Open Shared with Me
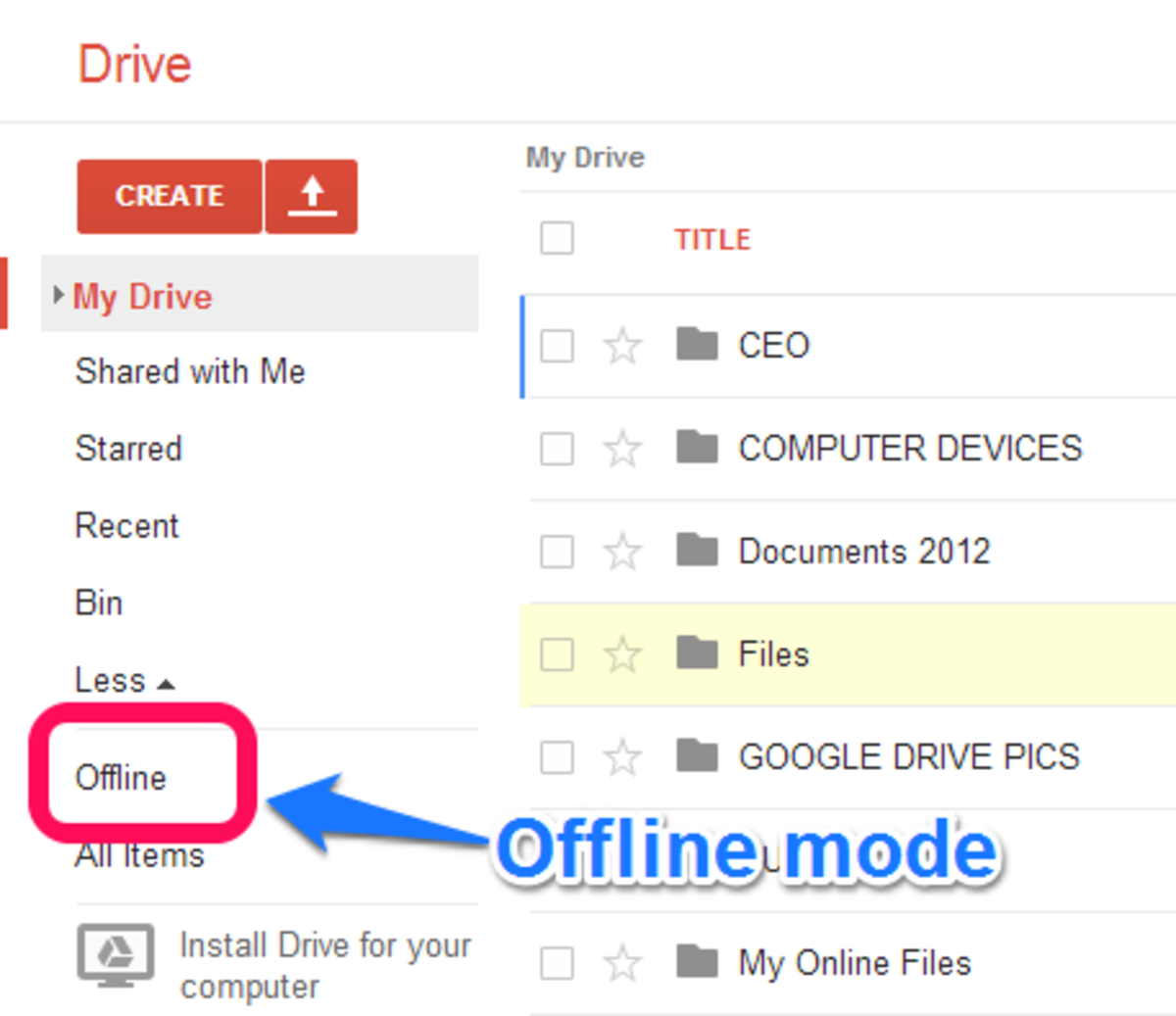The width and height of the screenshot is (1176, 1016). click(190, 371)
